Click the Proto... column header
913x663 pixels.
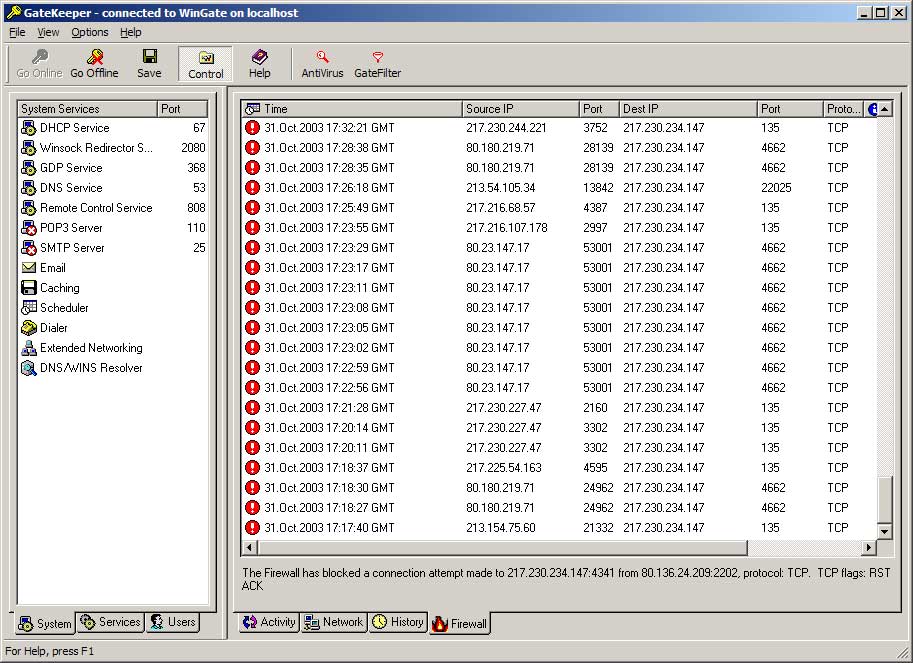pyautogui.click(x=843, y=109)
